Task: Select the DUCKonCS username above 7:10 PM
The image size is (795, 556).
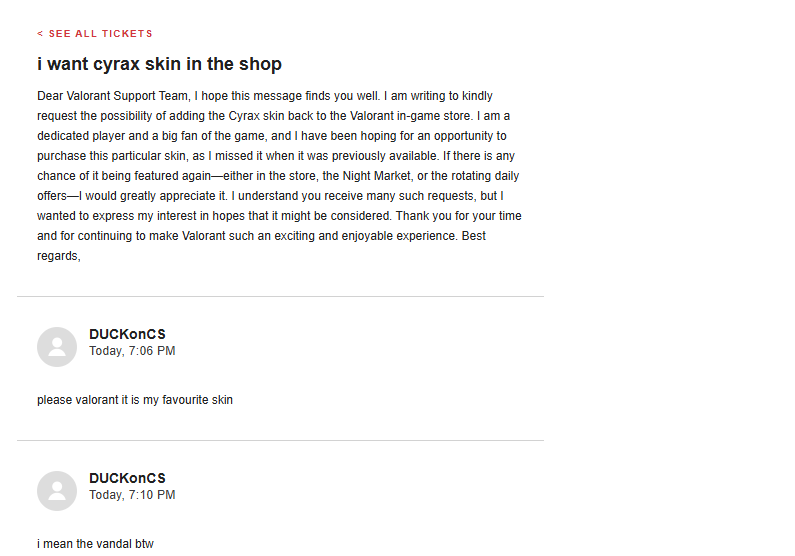Action: coord(127,478)
